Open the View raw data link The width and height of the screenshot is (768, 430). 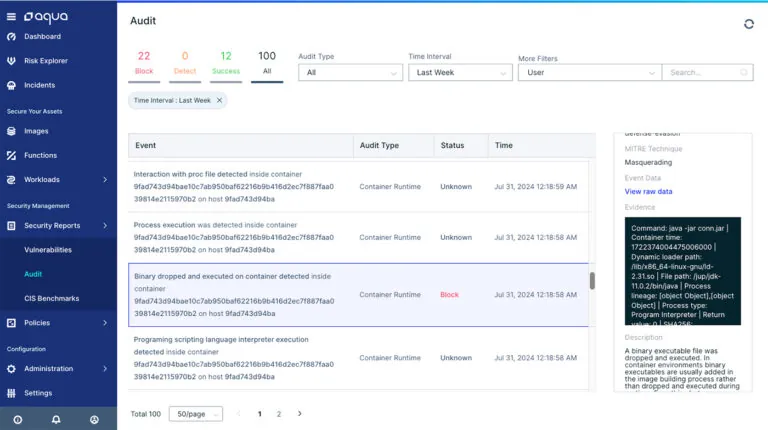coord(648,191)
